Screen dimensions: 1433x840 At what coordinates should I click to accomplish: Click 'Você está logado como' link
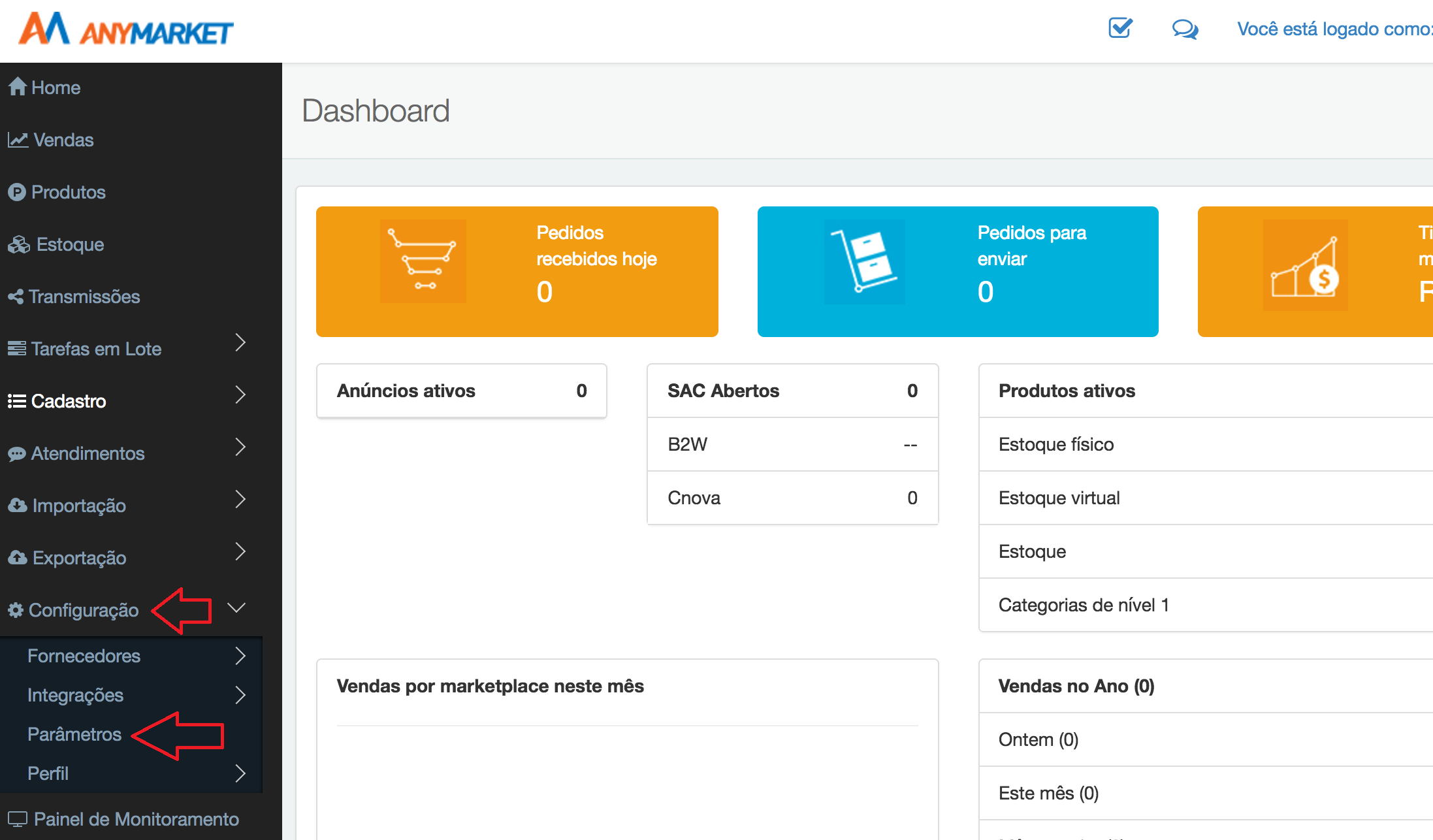tap(1333, 29)
